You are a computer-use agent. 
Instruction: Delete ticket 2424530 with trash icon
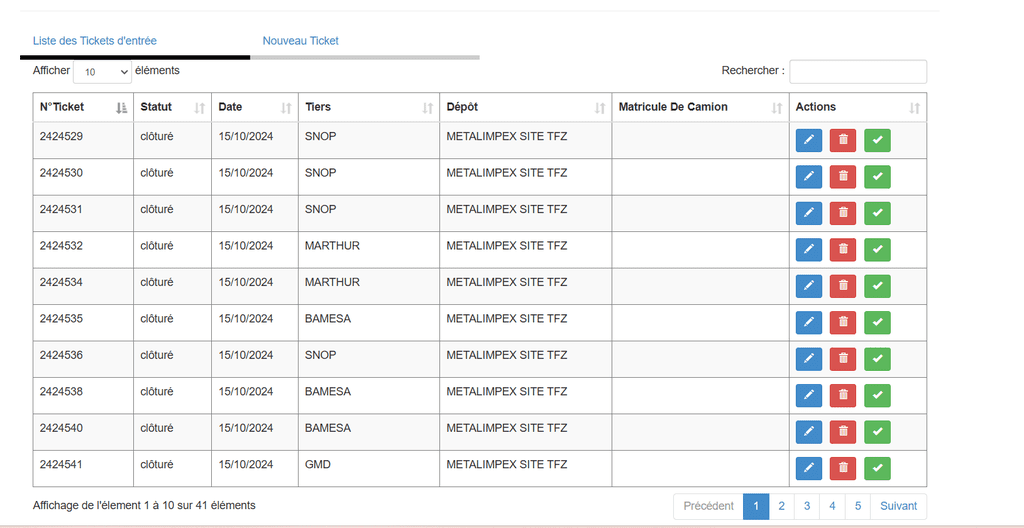point(843,177)
